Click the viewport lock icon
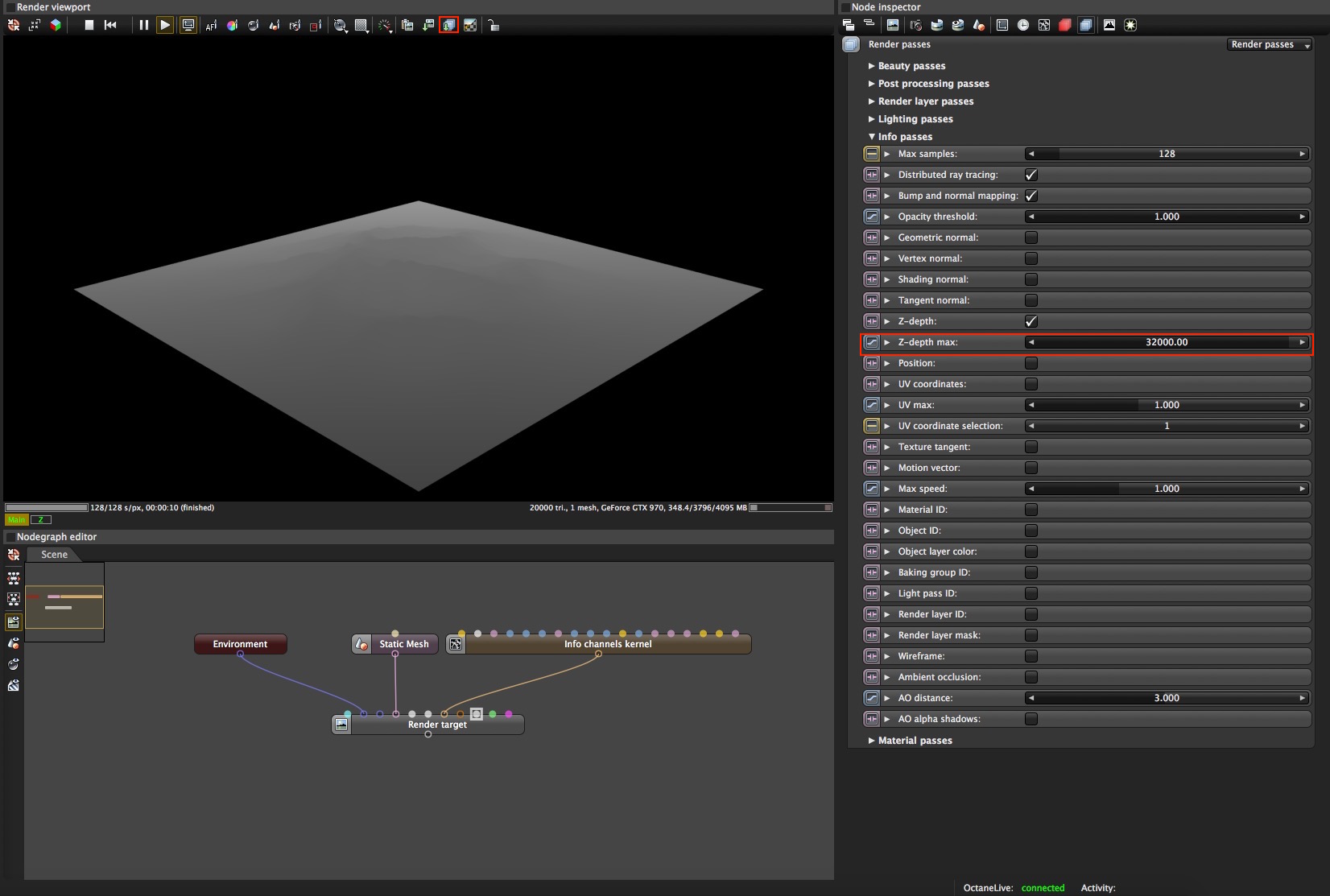The image size is (1330, 896). (494, 25)
